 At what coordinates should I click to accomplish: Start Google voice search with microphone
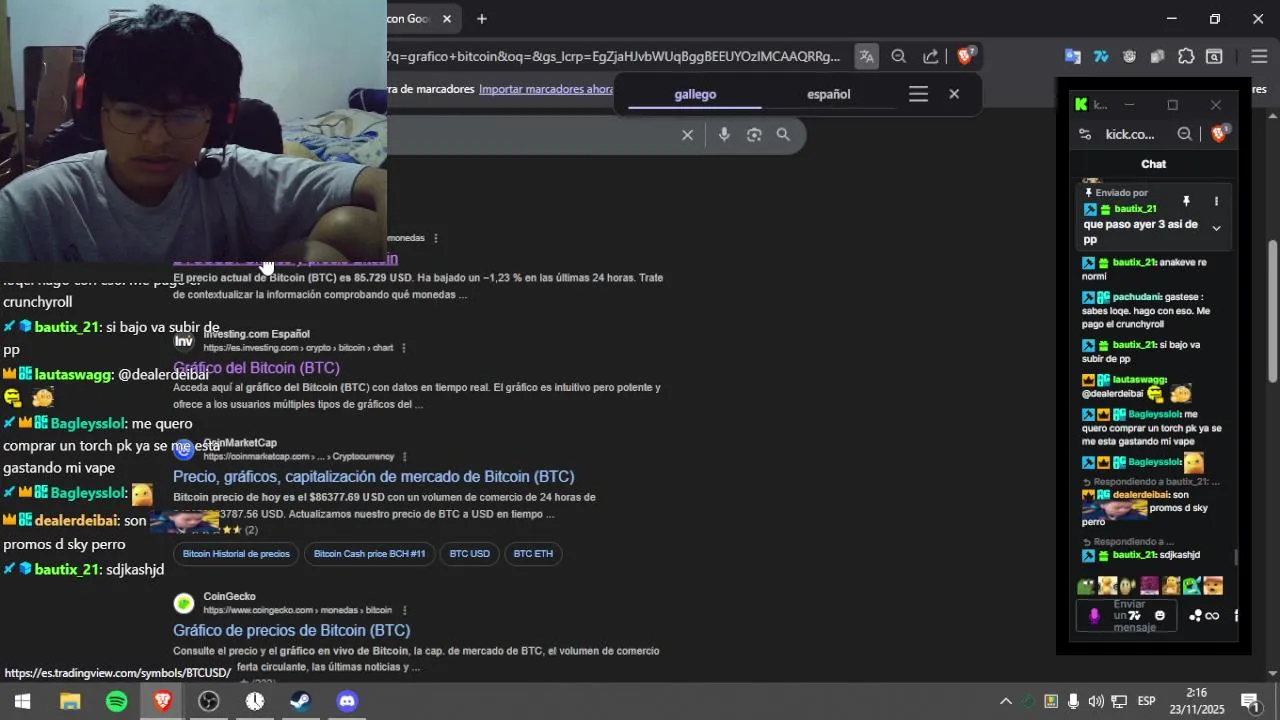pyautogui.click(x=724, y=135)
